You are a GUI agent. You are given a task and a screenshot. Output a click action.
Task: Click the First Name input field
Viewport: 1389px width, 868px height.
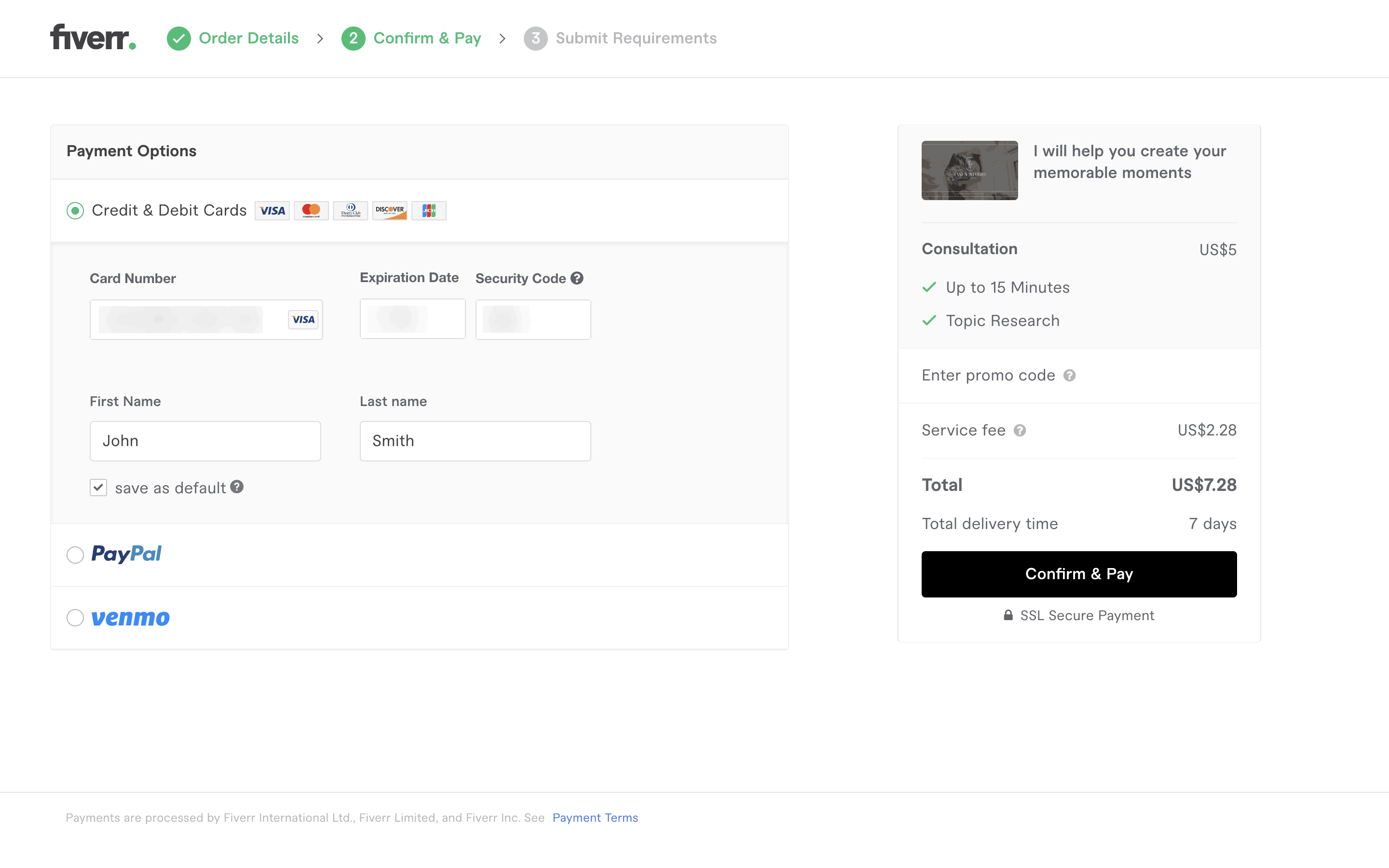[205, 441]
